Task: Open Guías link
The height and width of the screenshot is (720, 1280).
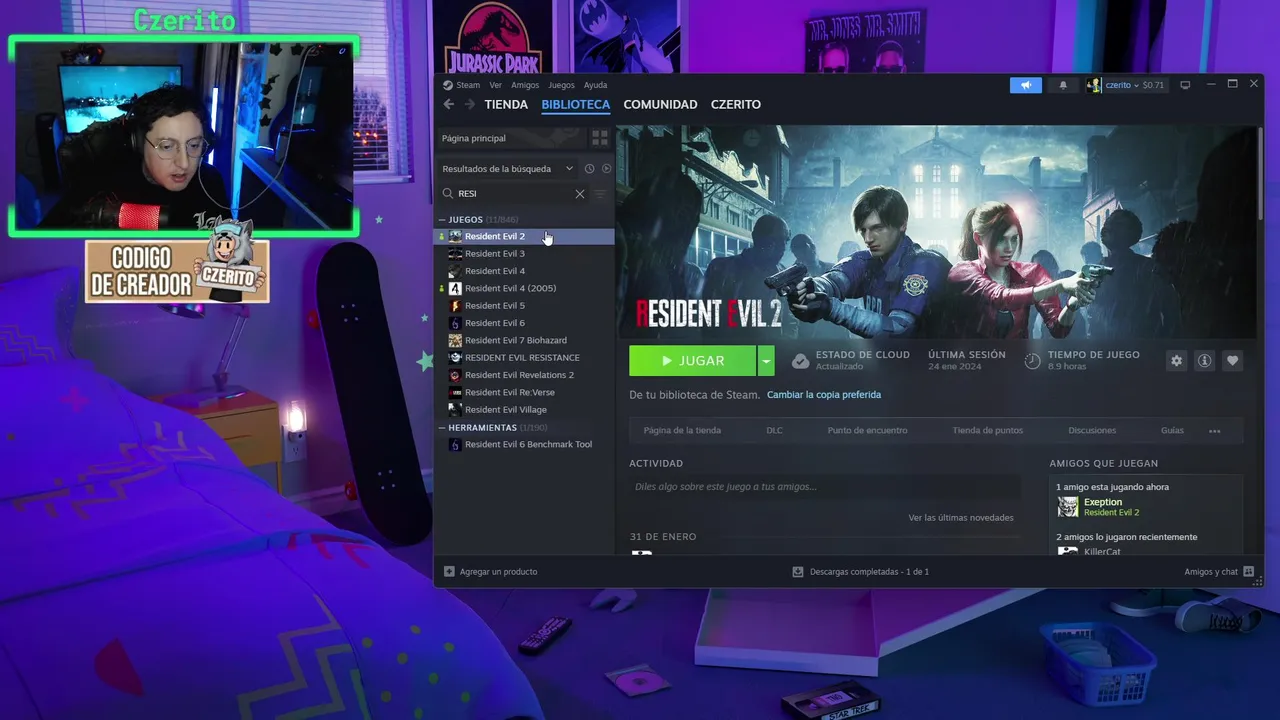Action: point(1172,431)
